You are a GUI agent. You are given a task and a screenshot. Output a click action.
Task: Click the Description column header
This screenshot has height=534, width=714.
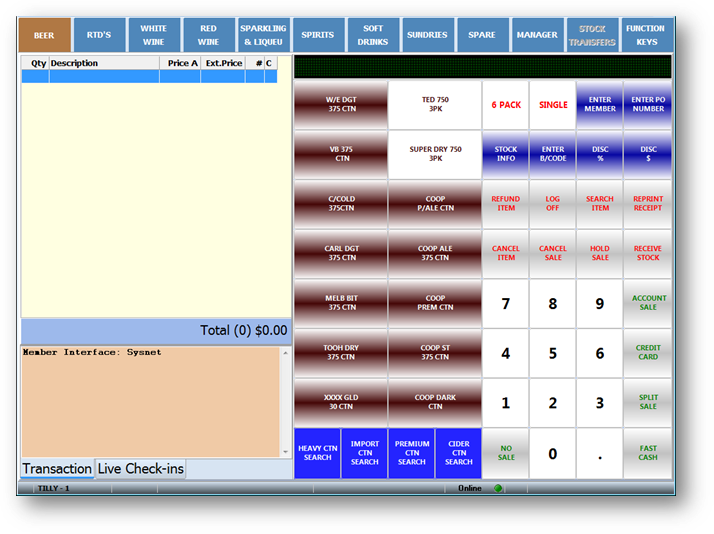[x=104, y=63]
